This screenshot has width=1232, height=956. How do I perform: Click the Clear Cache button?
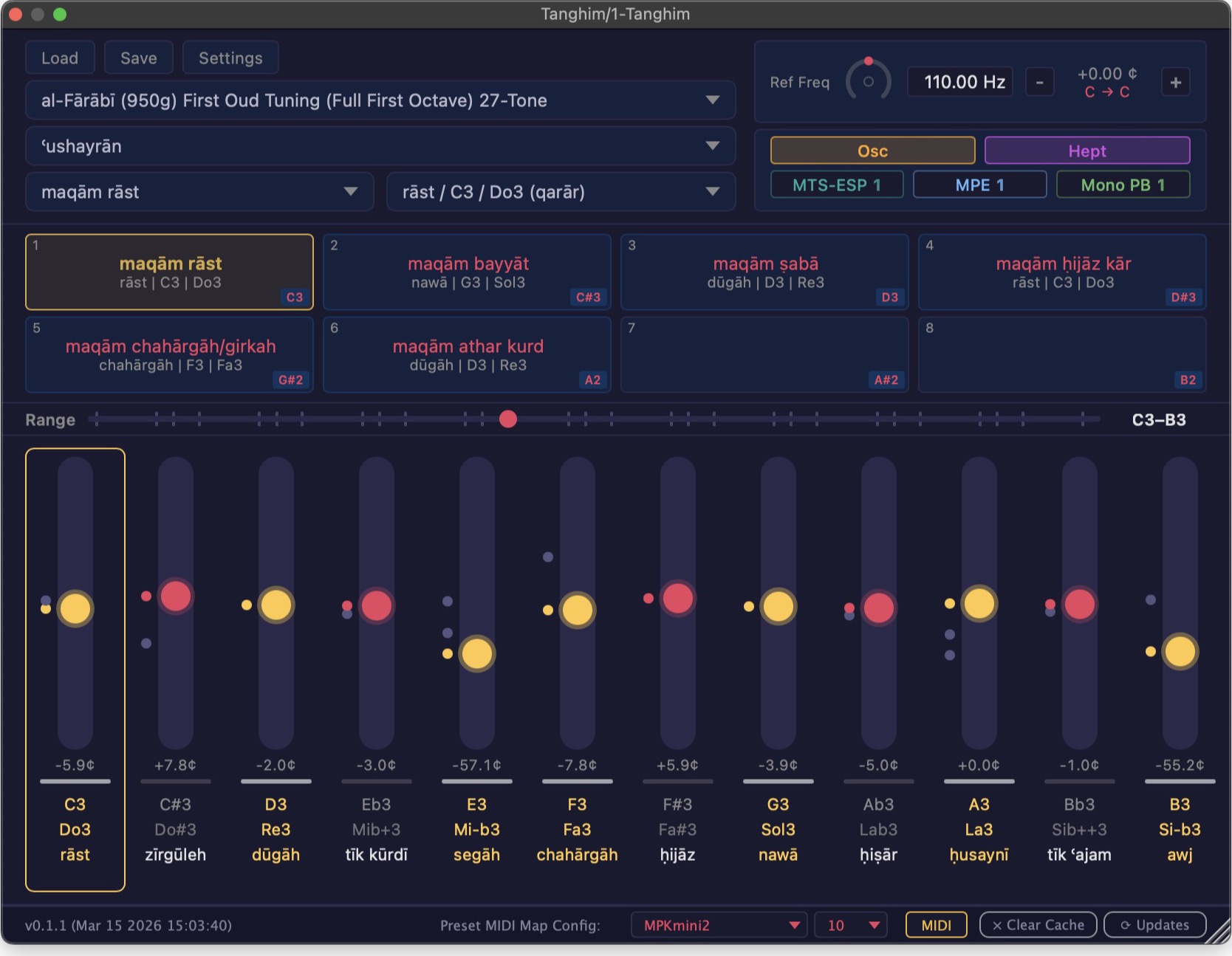point(1038,925)
